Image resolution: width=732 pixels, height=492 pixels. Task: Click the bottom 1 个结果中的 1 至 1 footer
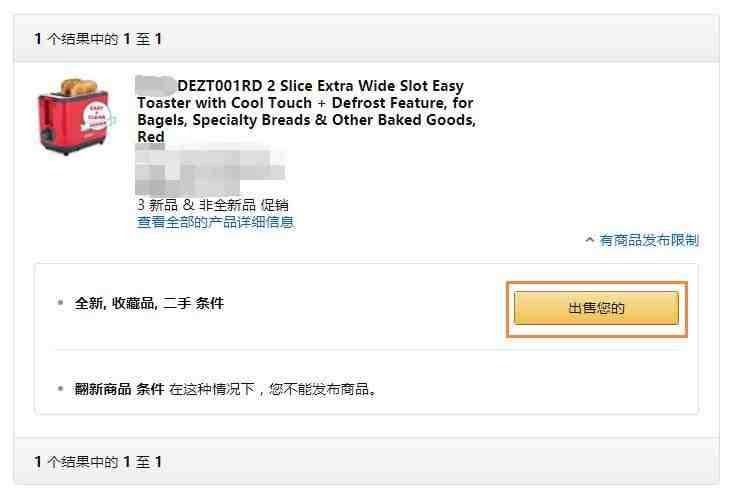[x=98, y=462]
